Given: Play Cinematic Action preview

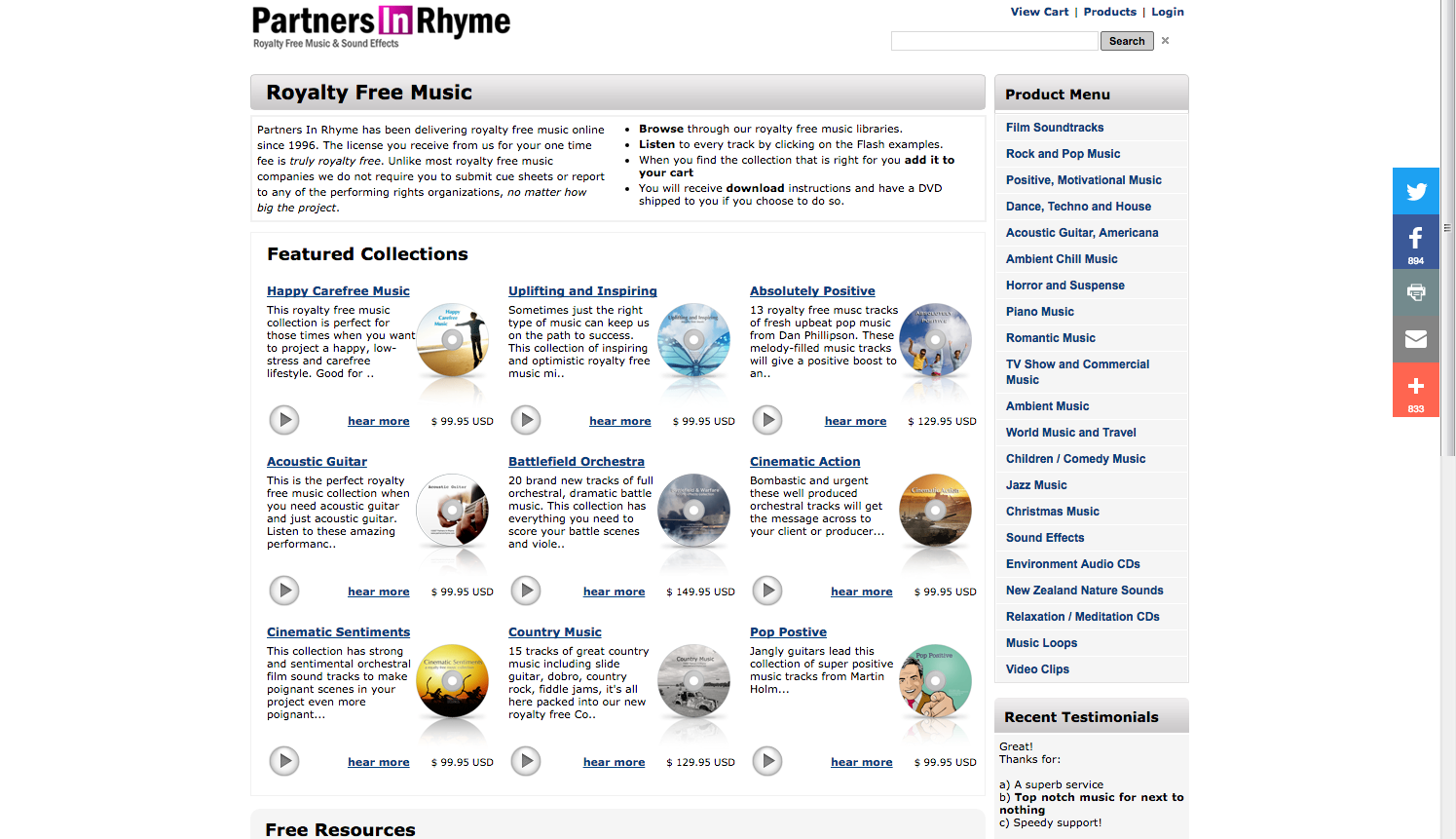Looking at the screenshot, I should 767,591.
